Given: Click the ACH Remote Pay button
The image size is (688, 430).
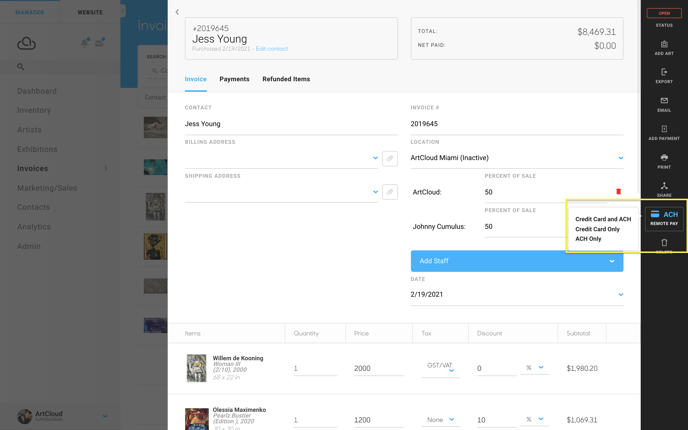Looking at the screenshot, I should pyautogui.click(x=664, y=218).
